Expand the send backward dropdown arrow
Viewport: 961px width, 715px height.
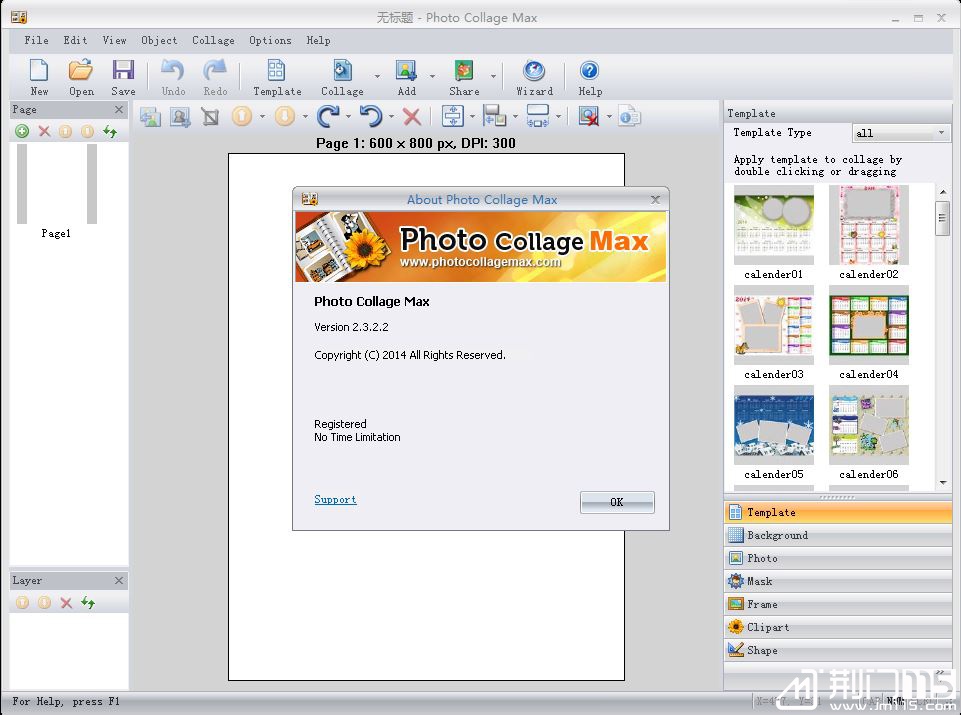pos(305,116)
